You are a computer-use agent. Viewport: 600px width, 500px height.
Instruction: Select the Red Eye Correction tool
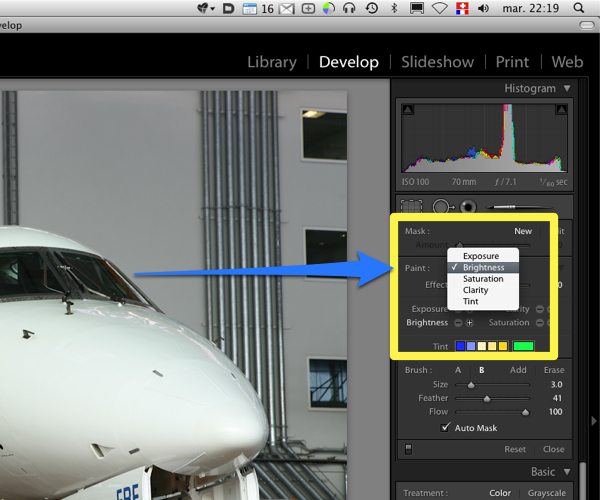(468, 207)
